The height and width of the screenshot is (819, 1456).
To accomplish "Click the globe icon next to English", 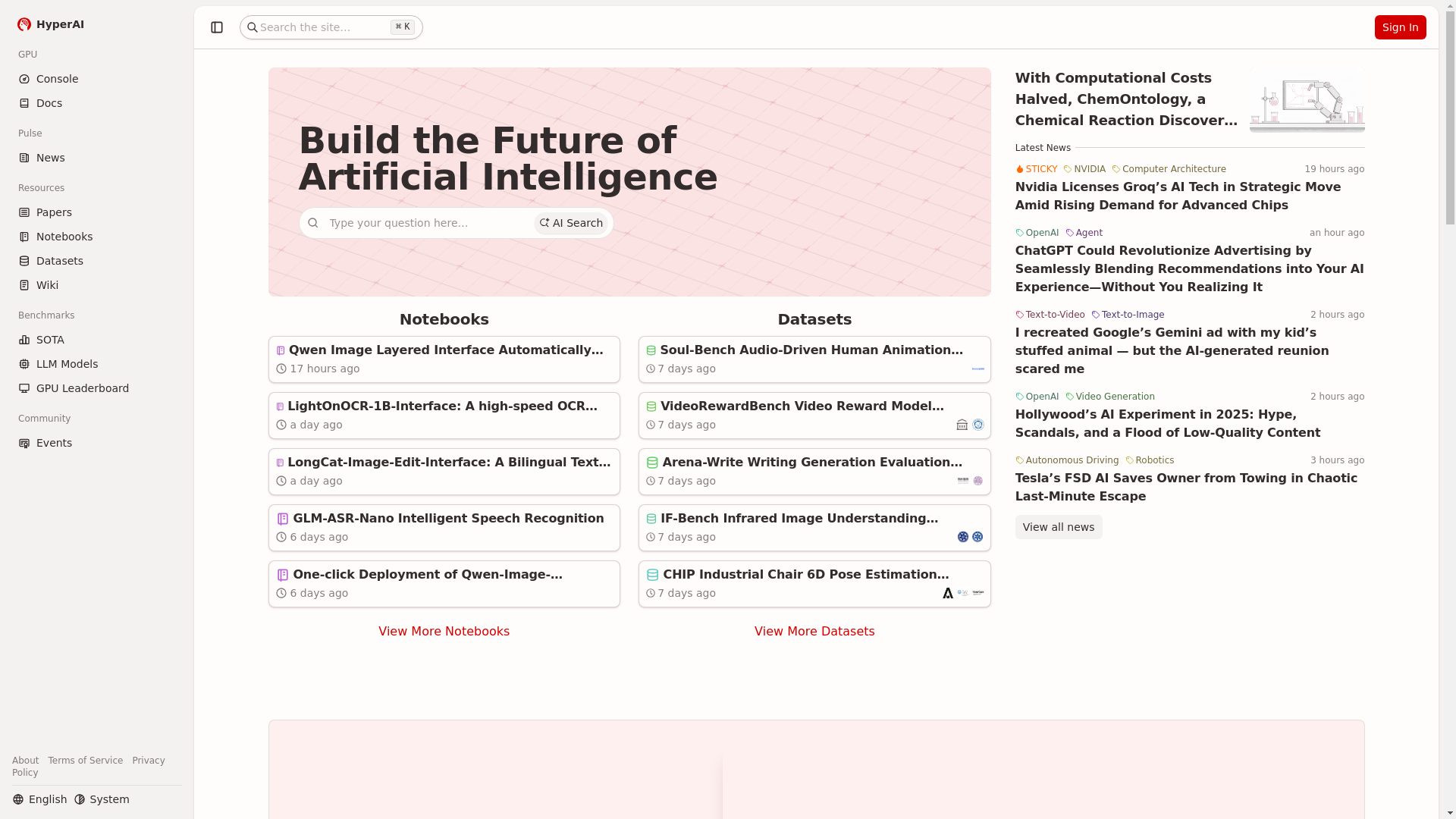I will (18, 799).
